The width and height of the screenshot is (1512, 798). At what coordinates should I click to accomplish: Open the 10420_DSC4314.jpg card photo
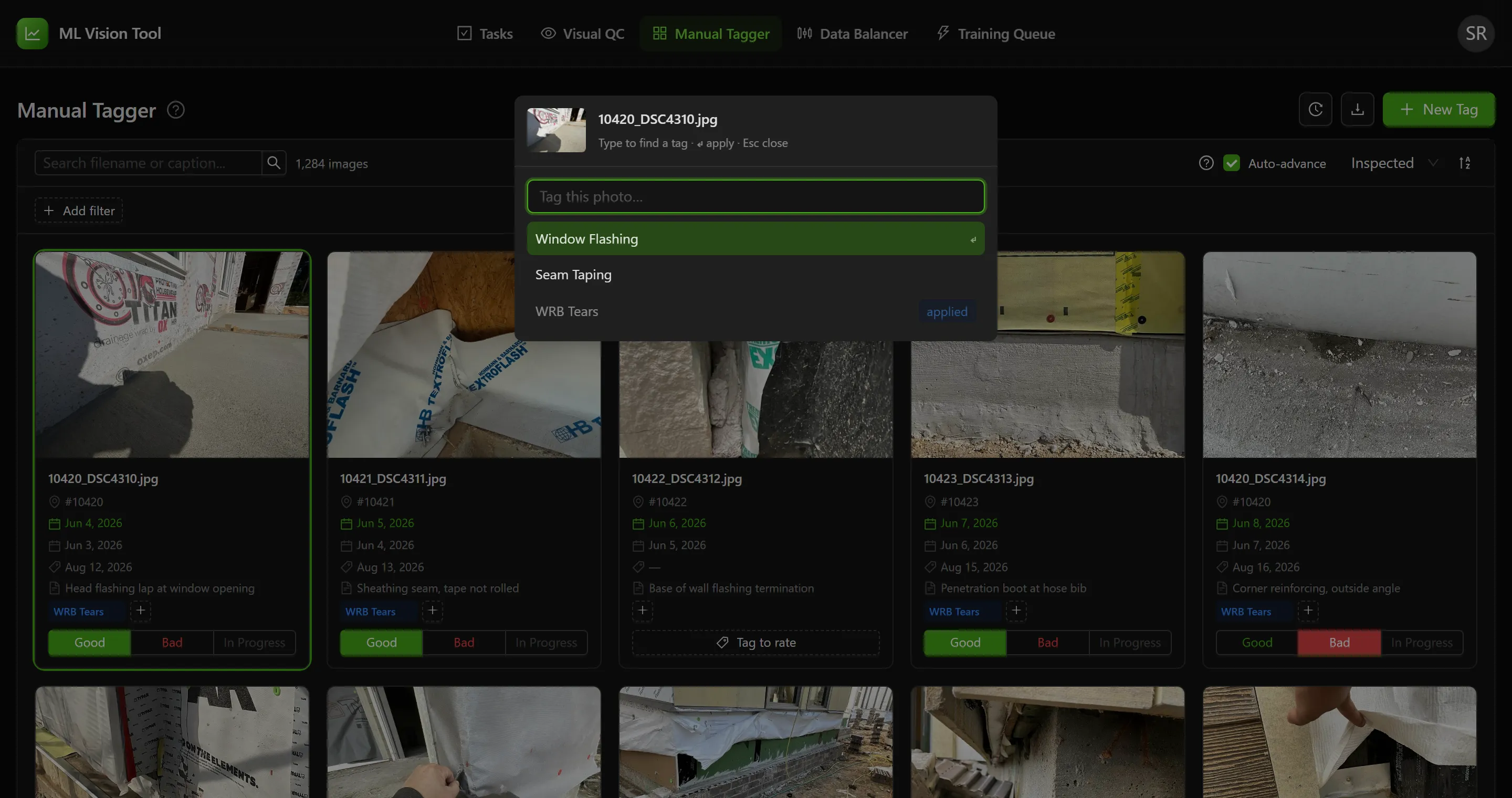point(1339,354)
